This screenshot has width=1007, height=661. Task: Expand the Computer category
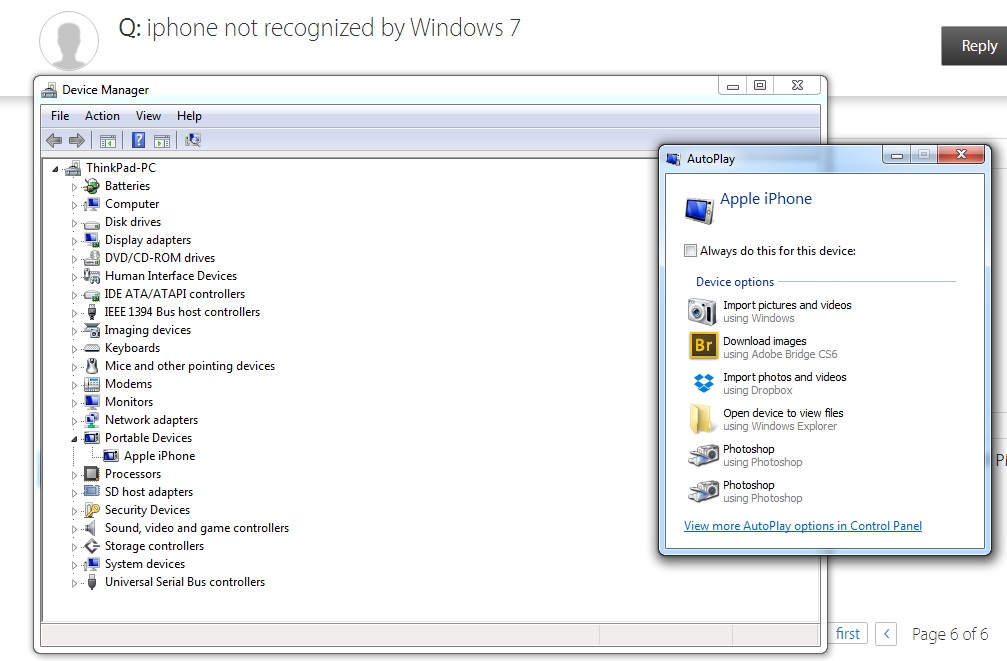click(x=74, y=205)
